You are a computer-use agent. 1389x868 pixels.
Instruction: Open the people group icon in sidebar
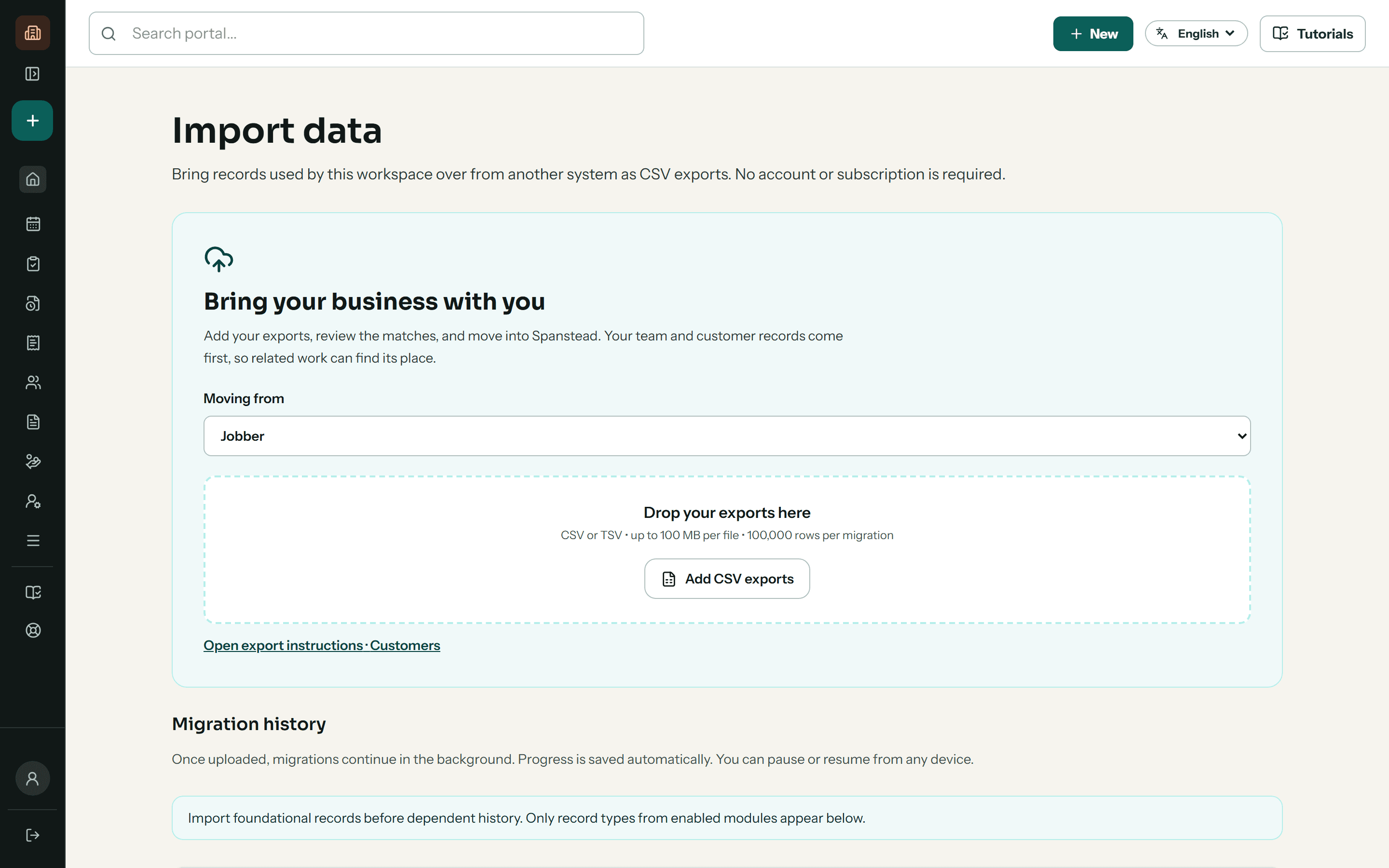pyautogui.click(x=33, y=382)
